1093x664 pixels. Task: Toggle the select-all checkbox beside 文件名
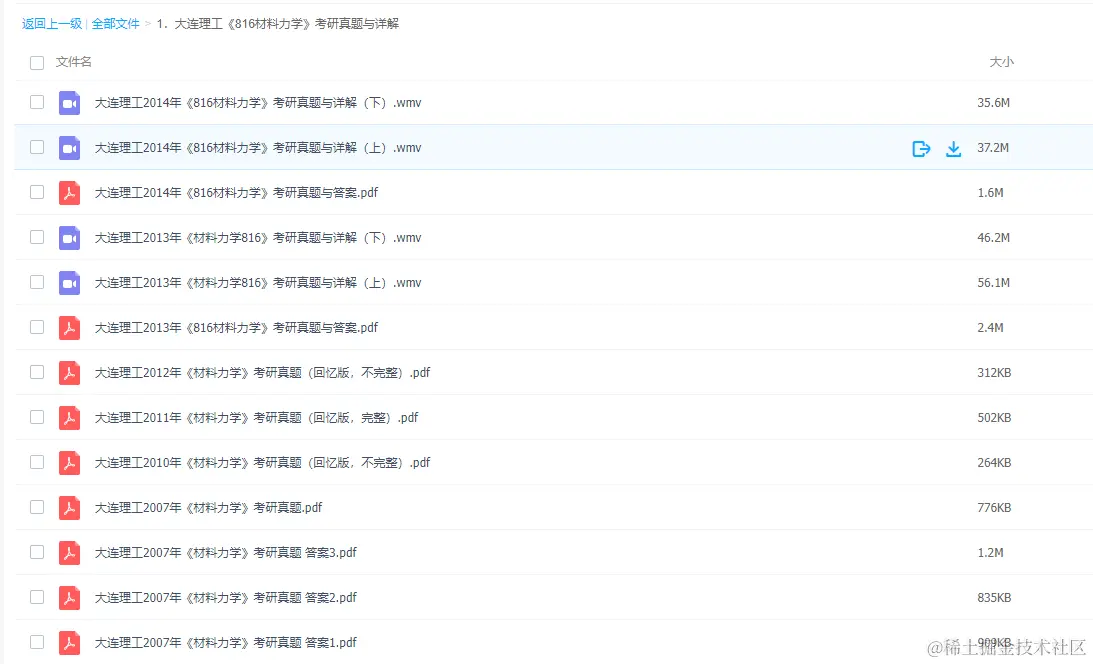37,63
